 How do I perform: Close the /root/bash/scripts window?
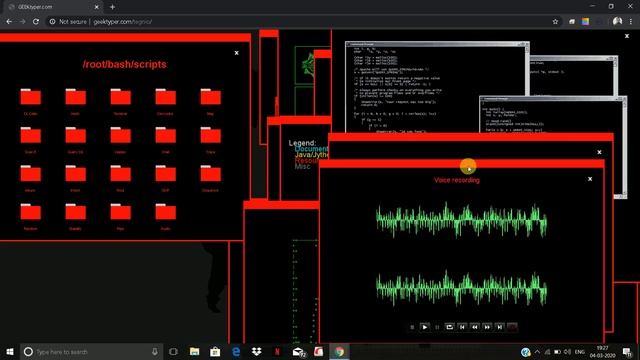point(236,53)
